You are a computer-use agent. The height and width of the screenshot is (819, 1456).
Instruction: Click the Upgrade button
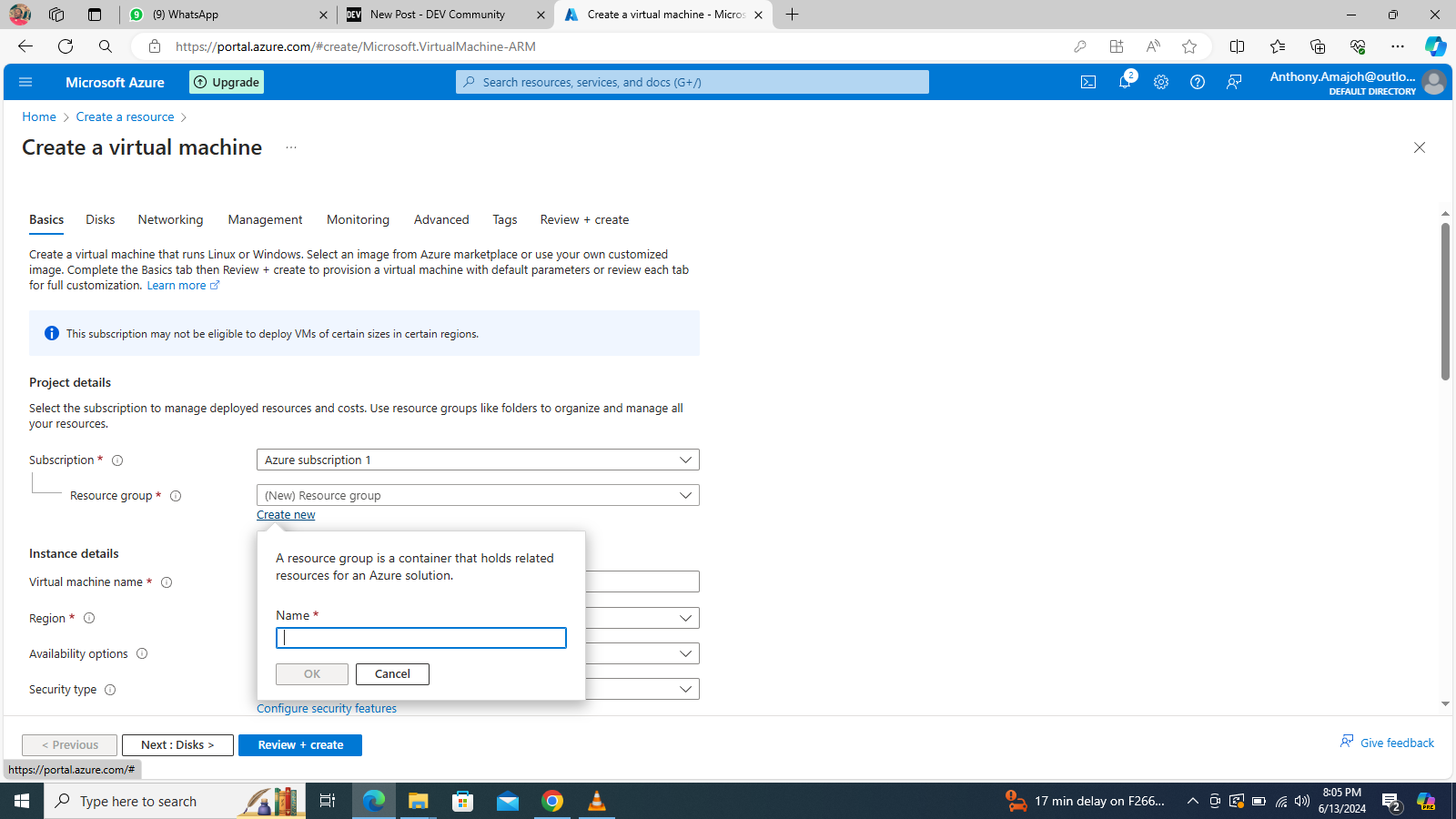227,82
